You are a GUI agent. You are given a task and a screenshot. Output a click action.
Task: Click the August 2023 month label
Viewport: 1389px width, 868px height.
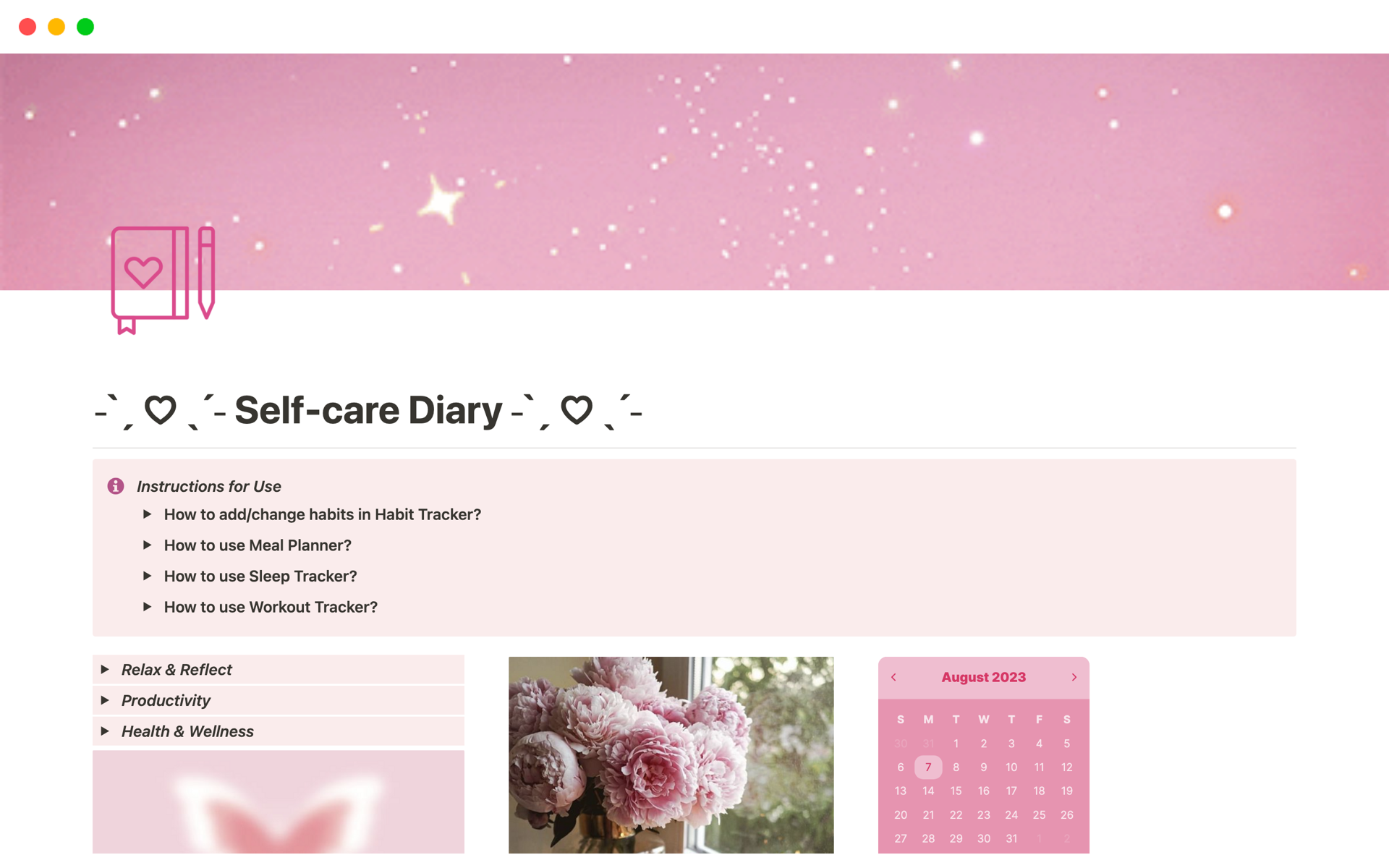(x=984, y=676)
